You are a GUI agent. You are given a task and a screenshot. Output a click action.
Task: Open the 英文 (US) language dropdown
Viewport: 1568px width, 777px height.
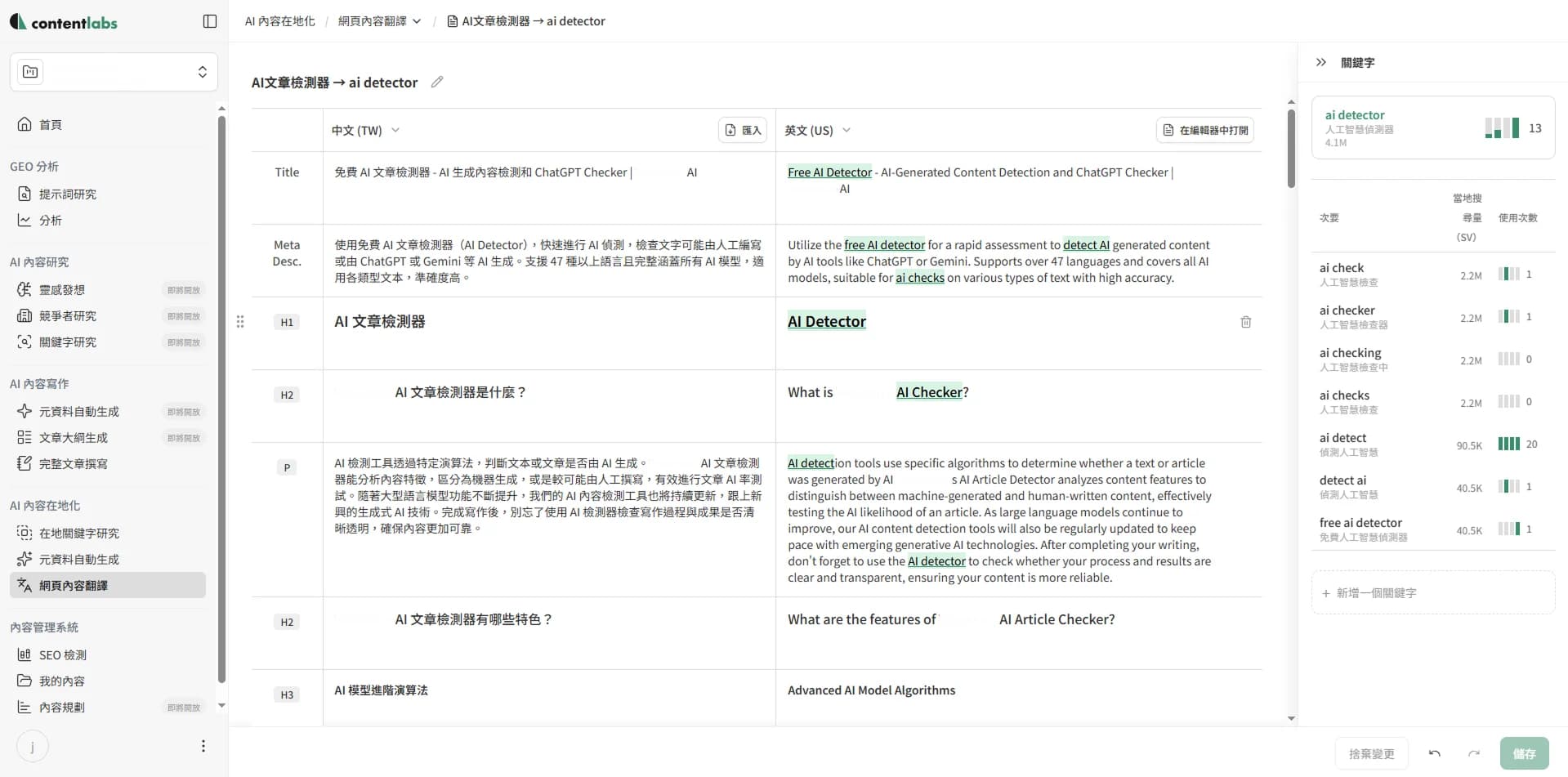click(x=847, y=130)
